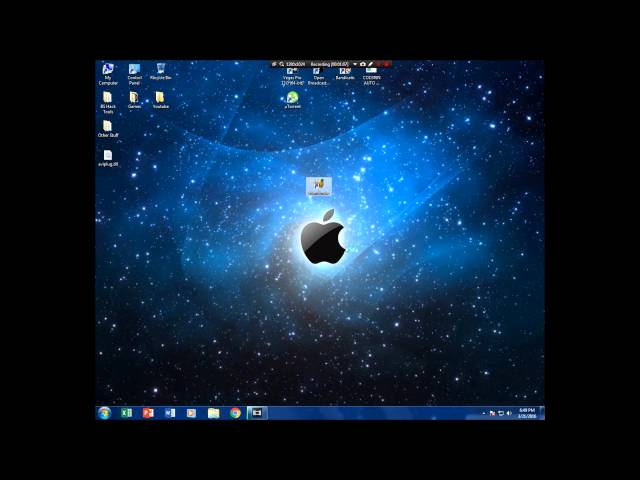Open the taskbar clock showing PM time
640x480 pixels.
pos(527,413)
